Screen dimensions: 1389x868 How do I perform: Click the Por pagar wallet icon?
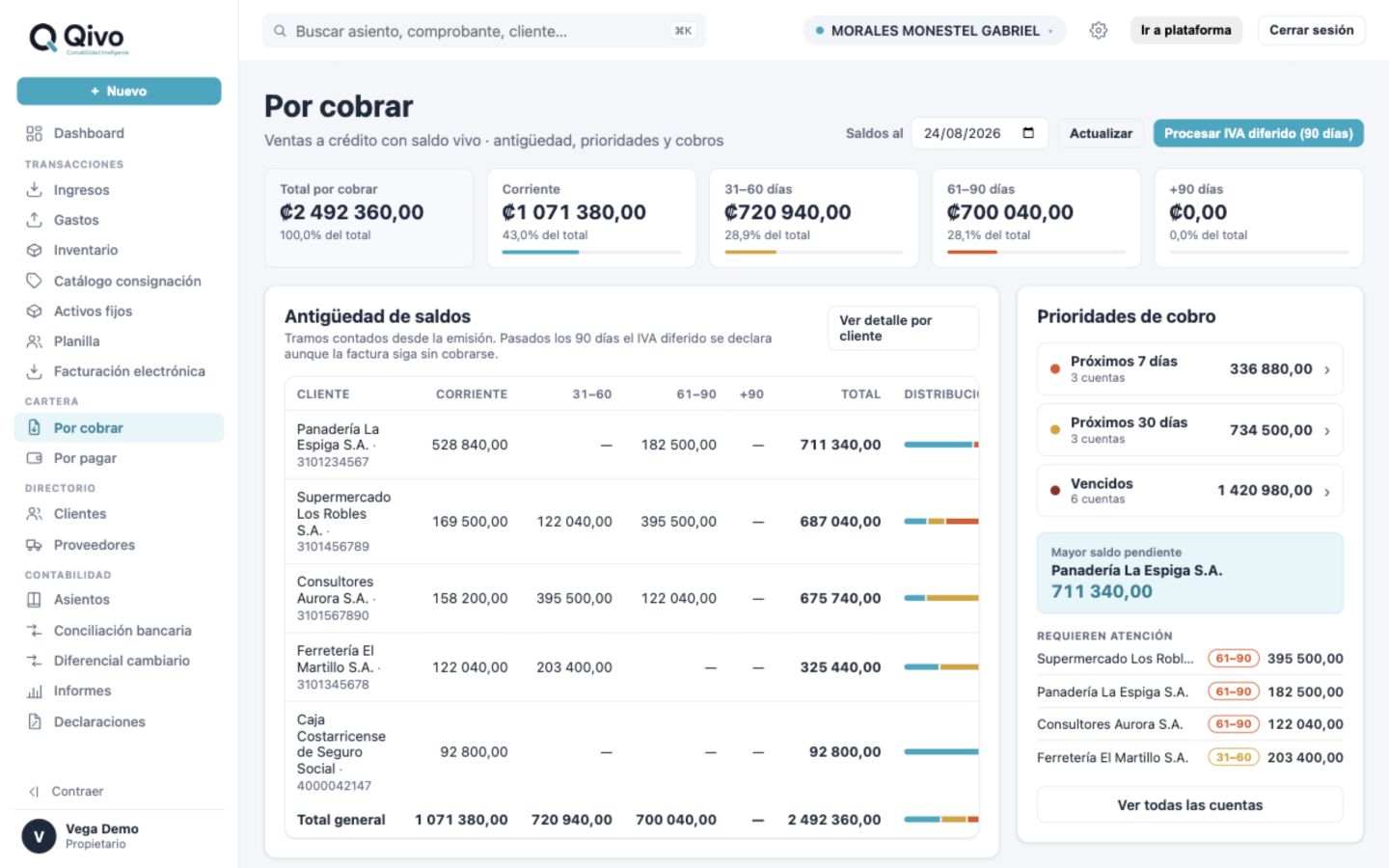tap(35, 458)
